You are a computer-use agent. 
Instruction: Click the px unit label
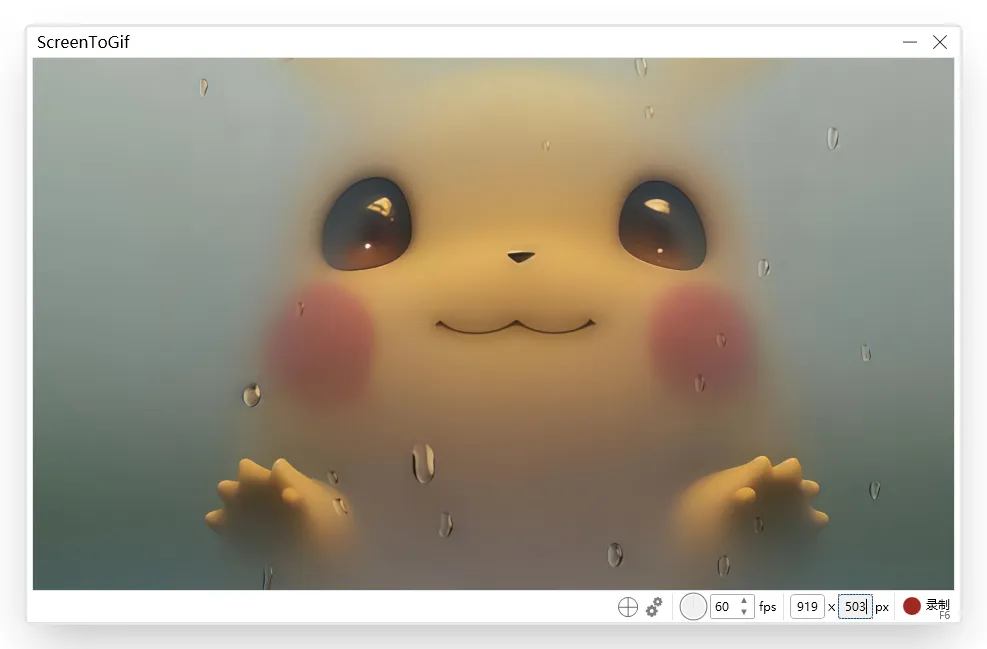[x=882, y=607]
